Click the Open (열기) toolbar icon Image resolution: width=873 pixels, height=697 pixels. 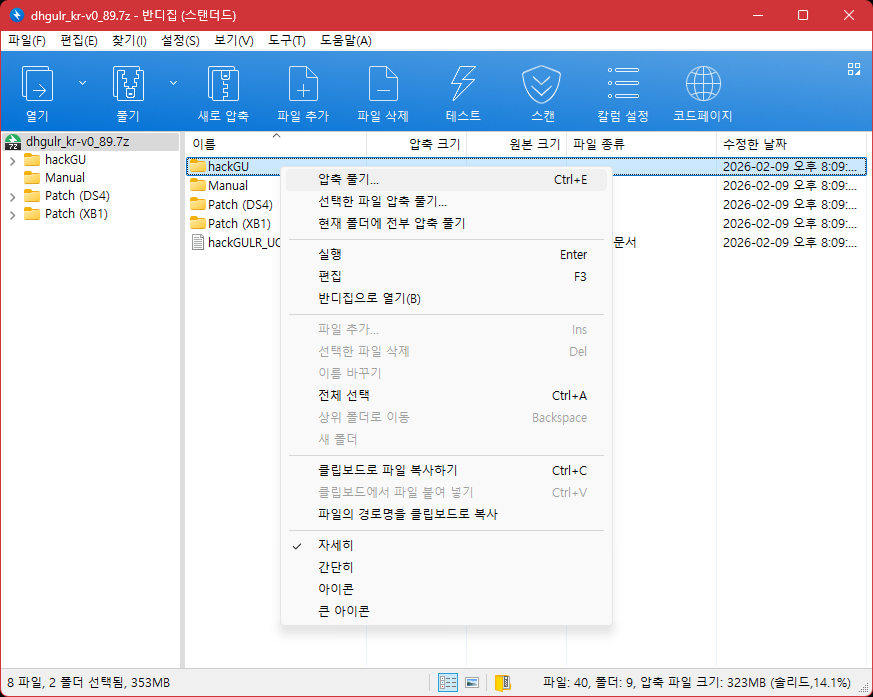(x=37, y=84)
